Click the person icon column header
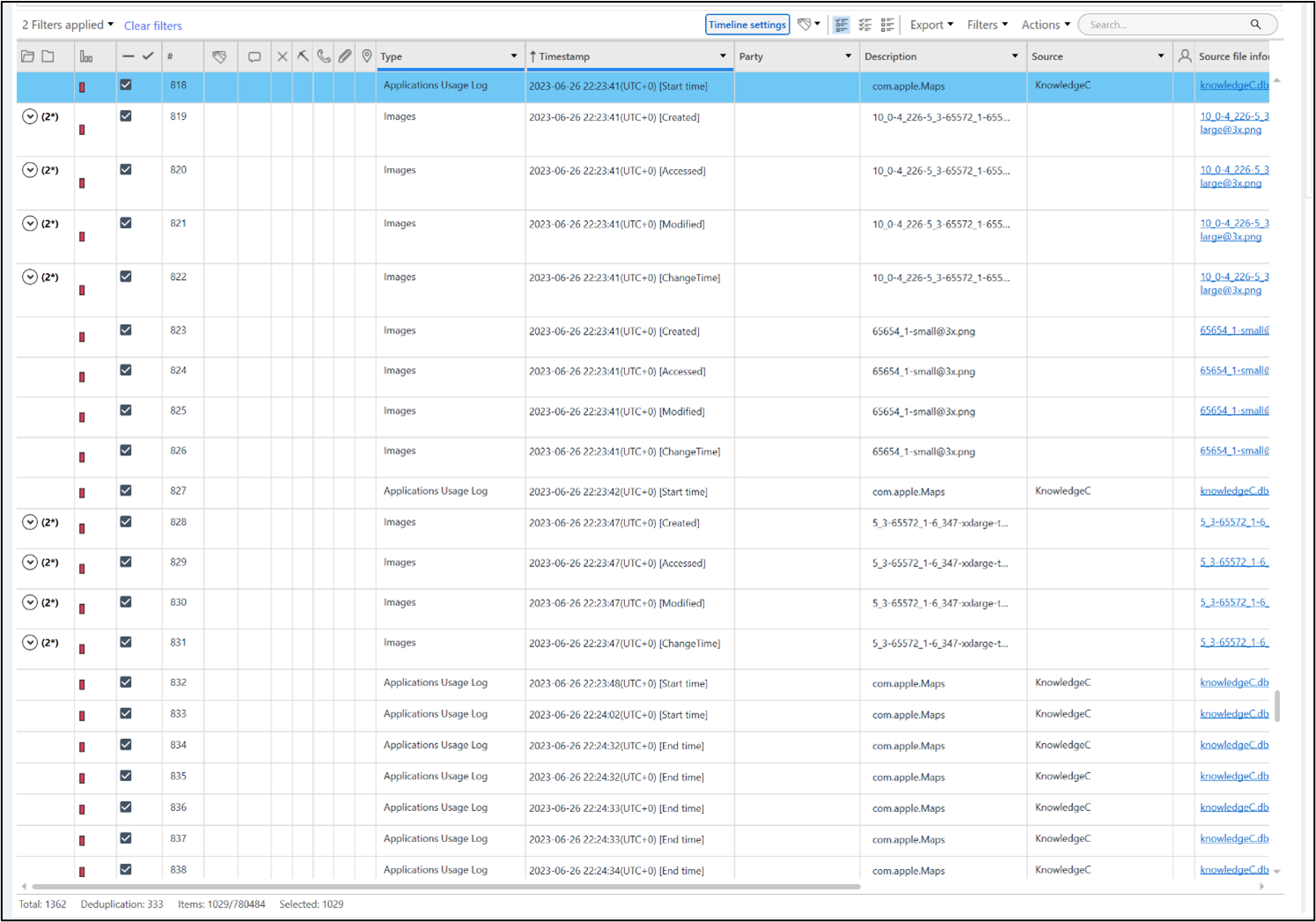 (1185, 56)
